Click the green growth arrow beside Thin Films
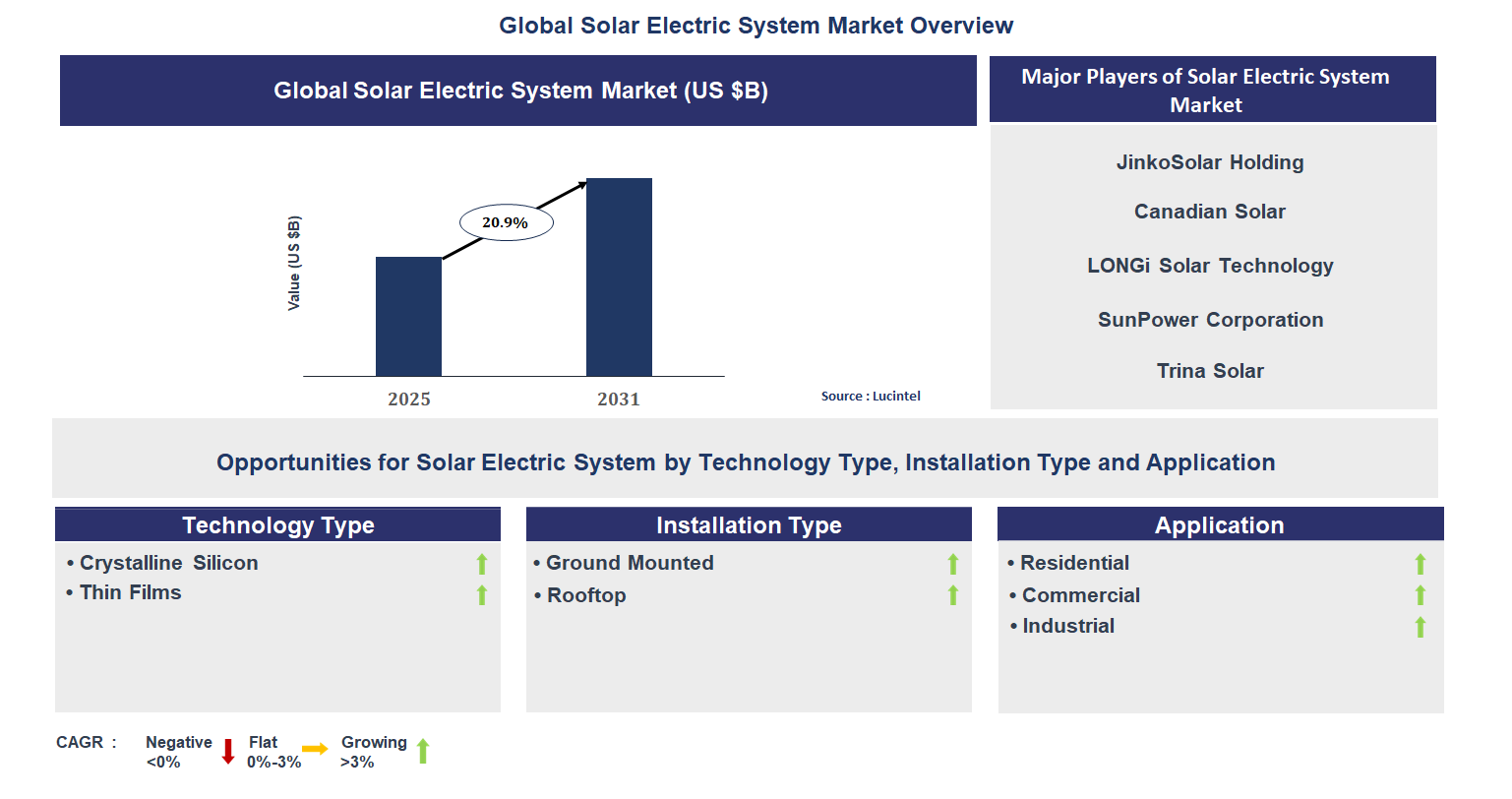 [x=481, y=594]
